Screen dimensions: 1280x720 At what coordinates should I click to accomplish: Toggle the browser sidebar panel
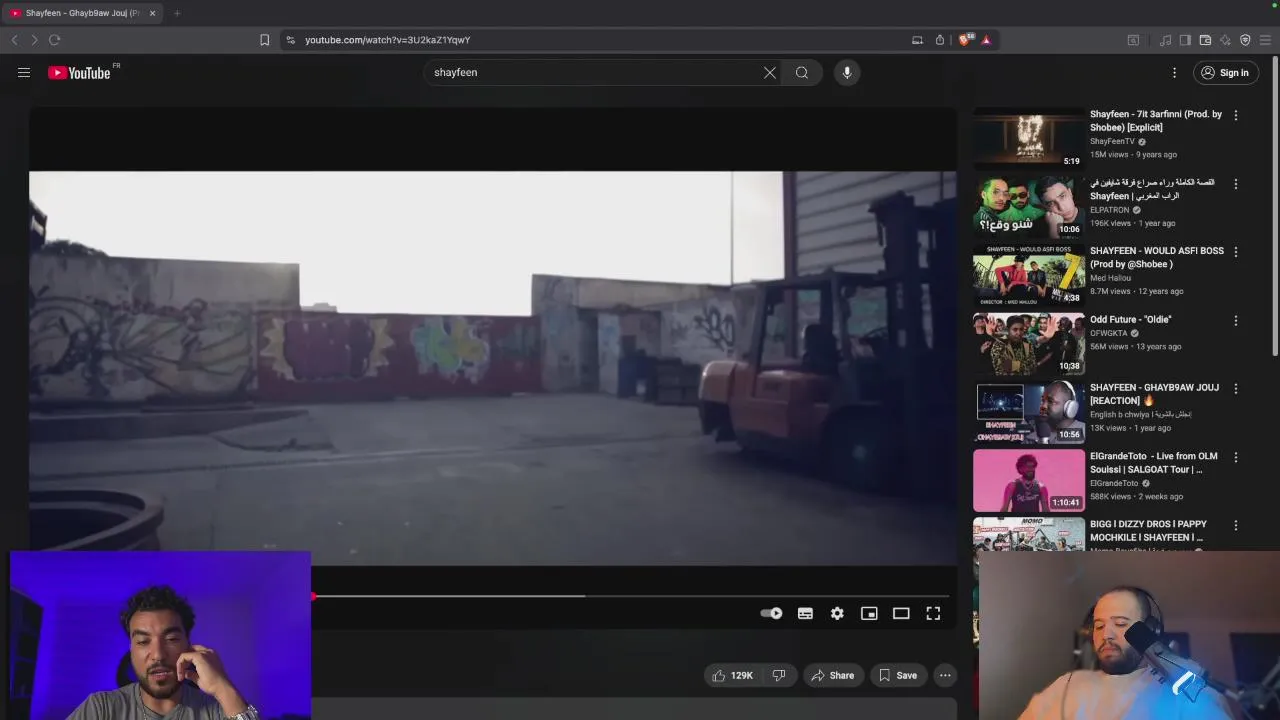(x=1185, y=40)
